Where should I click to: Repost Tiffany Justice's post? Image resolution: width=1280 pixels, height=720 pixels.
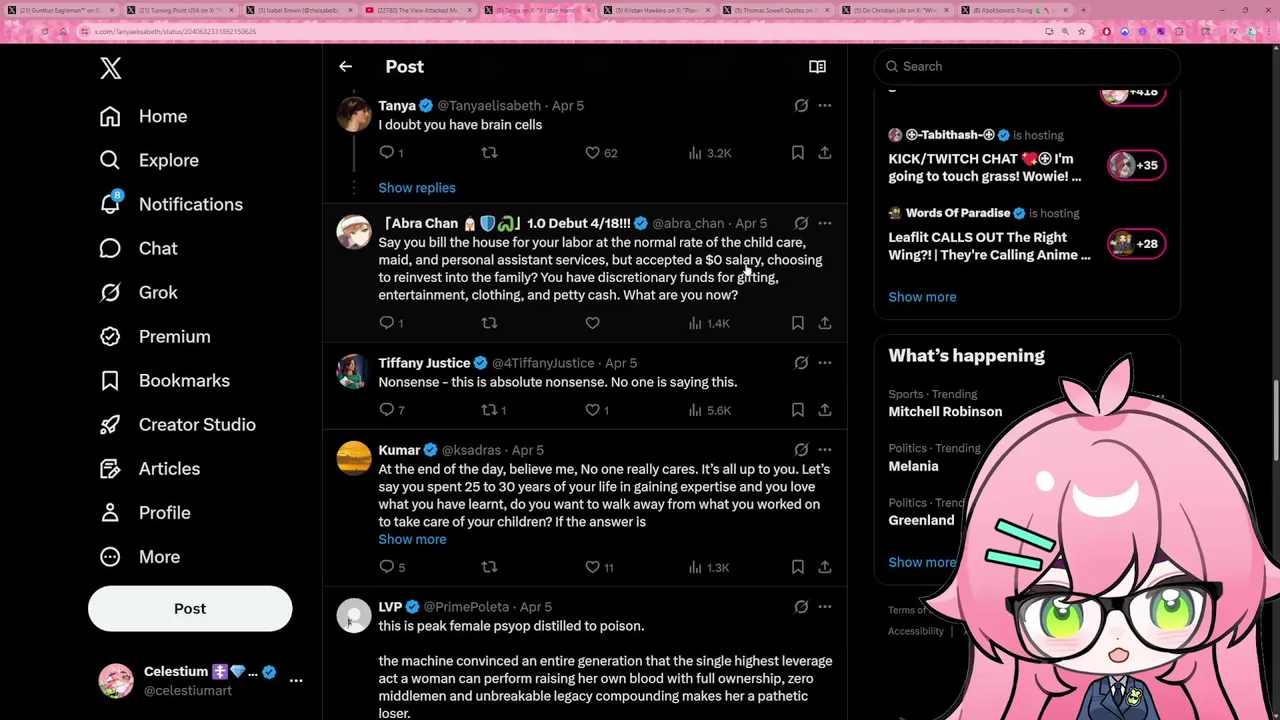pos(489,410)
